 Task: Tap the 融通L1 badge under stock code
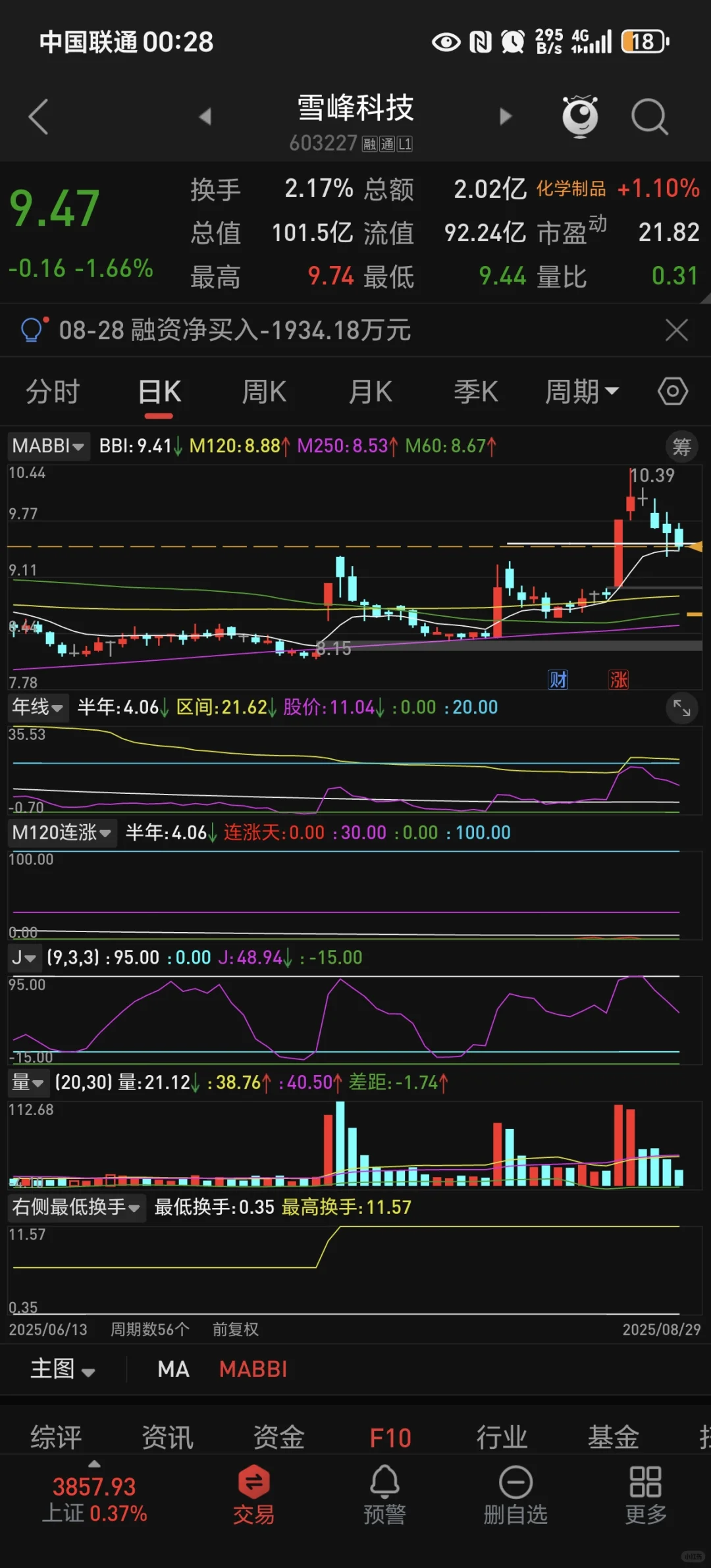click(387, 144)
